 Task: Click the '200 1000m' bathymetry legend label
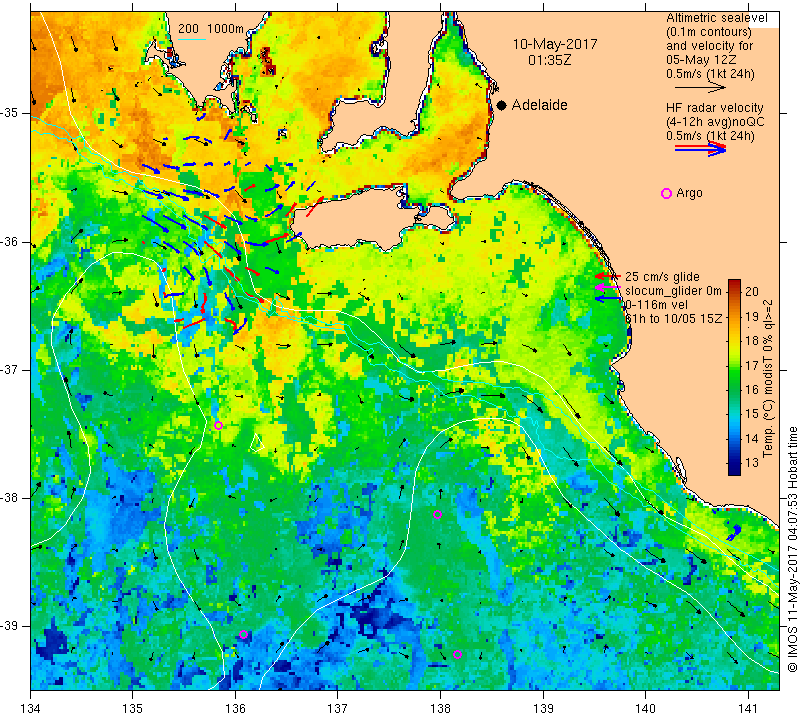click(211, 29)
